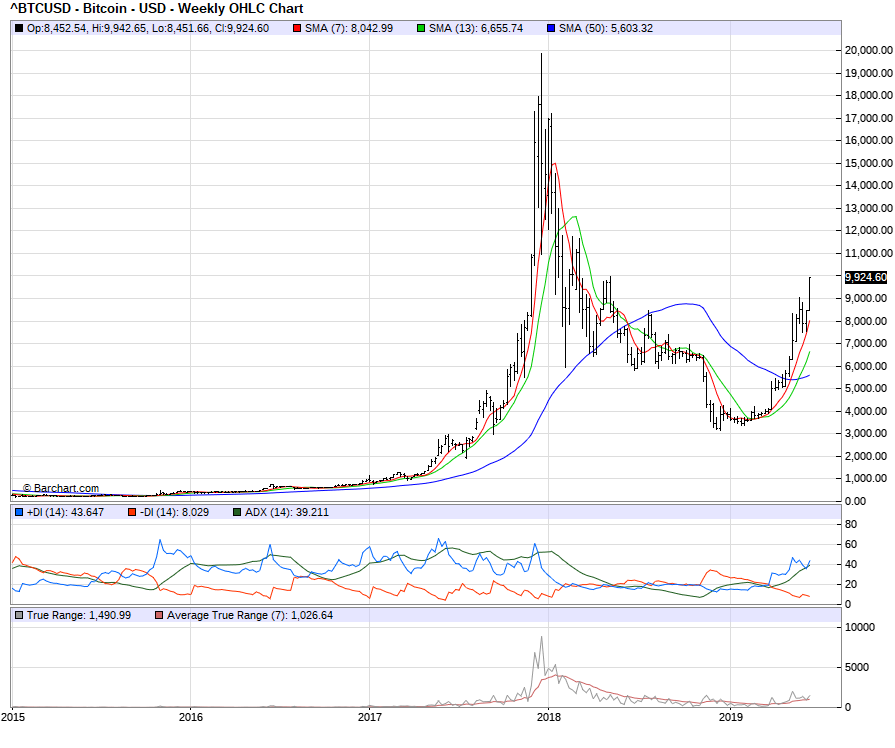Click the orange -DI (14) legend swatch
The width and height of the screenshot is (895, 748).
132,512
